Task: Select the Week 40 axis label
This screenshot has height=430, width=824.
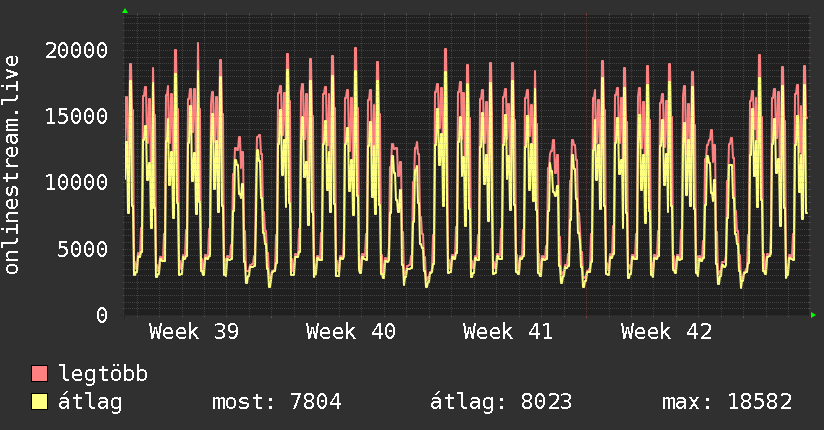Action: [351, 331]
